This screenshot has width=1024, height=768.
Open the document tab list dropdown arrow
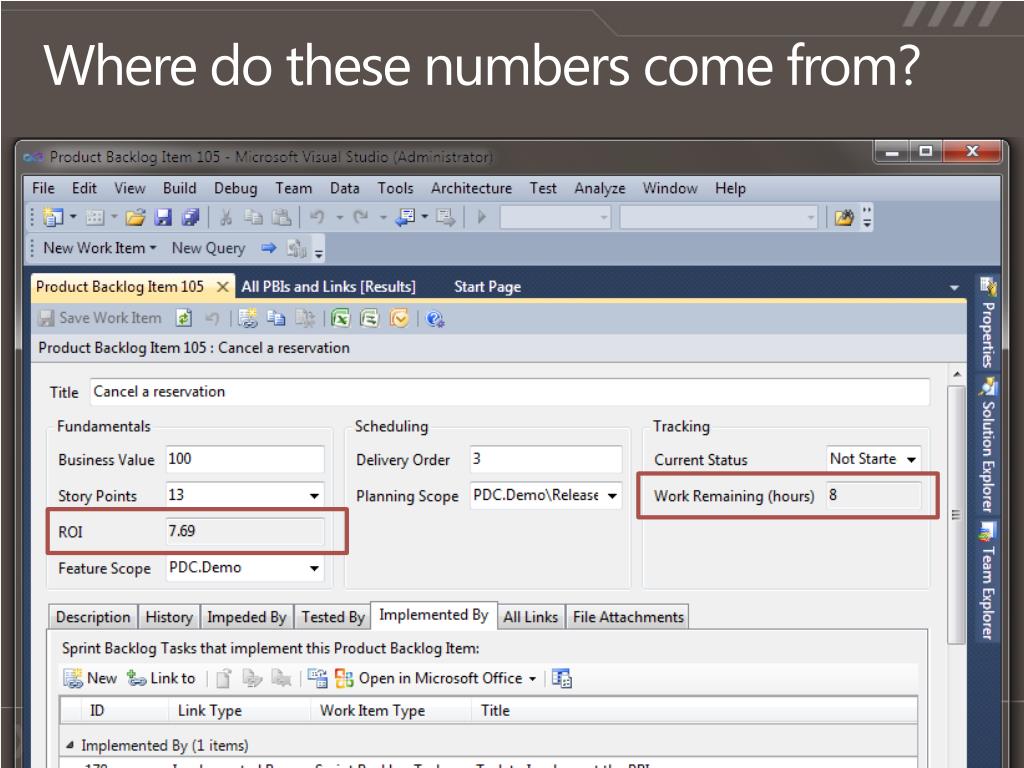(x=954, y=287)
